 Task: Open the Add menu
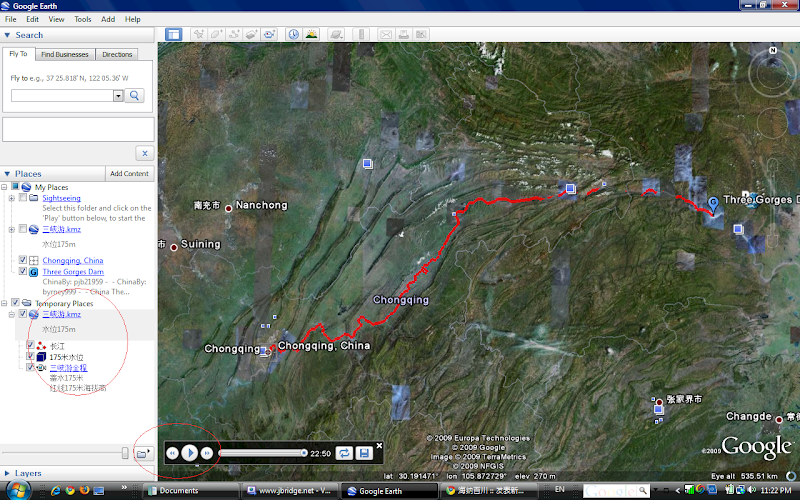coord(108,19)
